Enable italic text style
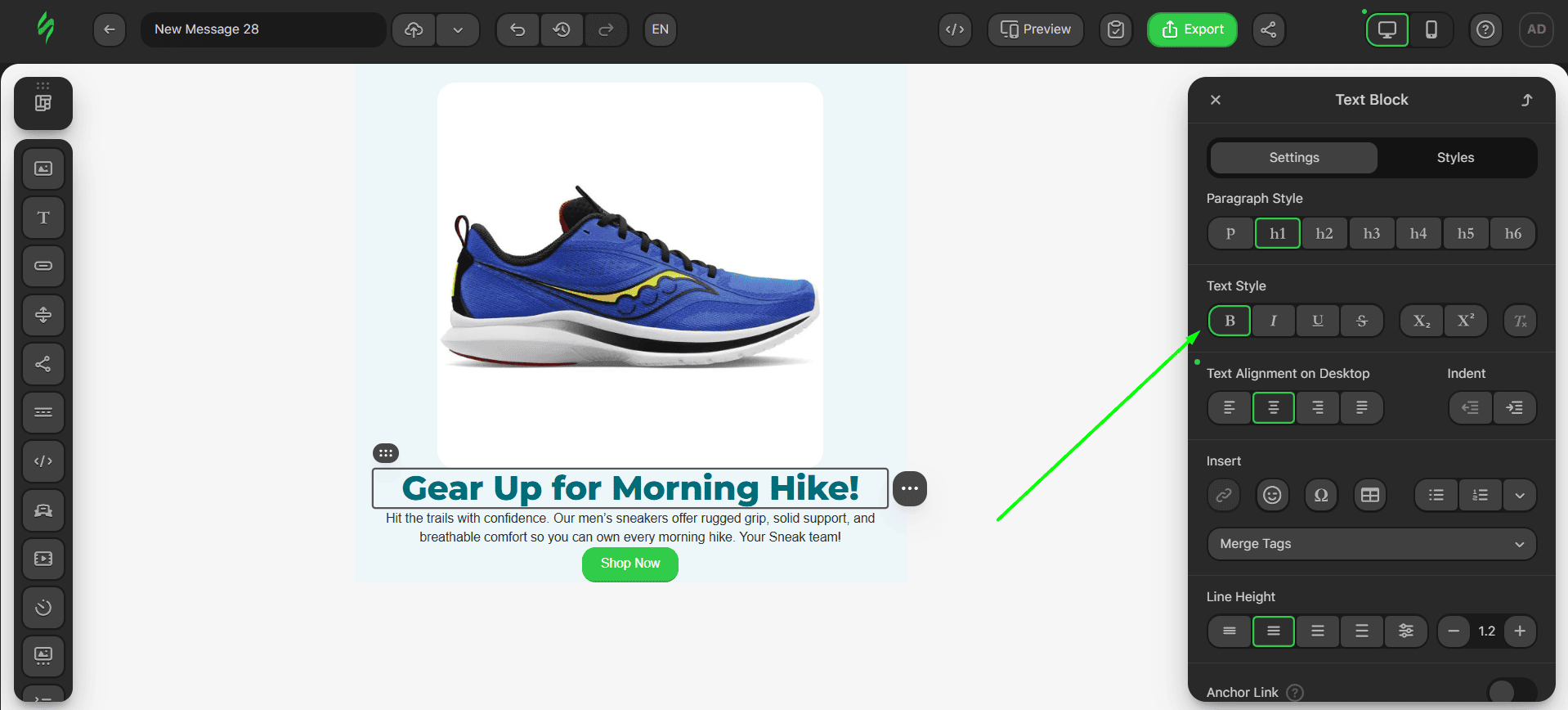 [1273, 321]
